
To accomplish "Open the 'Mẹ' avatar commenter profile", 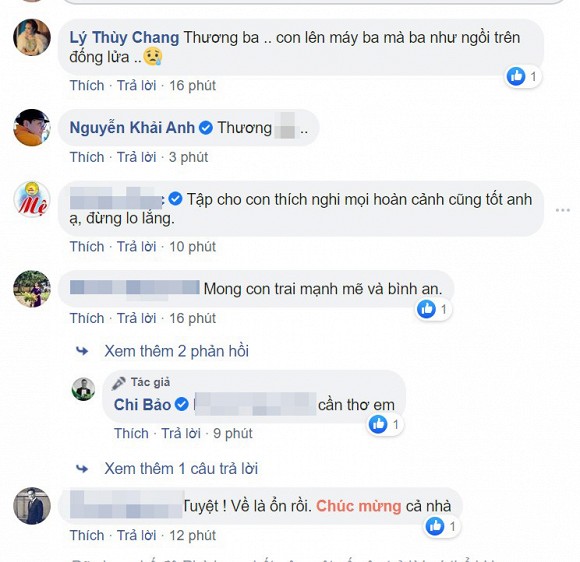I will tap(32, 199).
